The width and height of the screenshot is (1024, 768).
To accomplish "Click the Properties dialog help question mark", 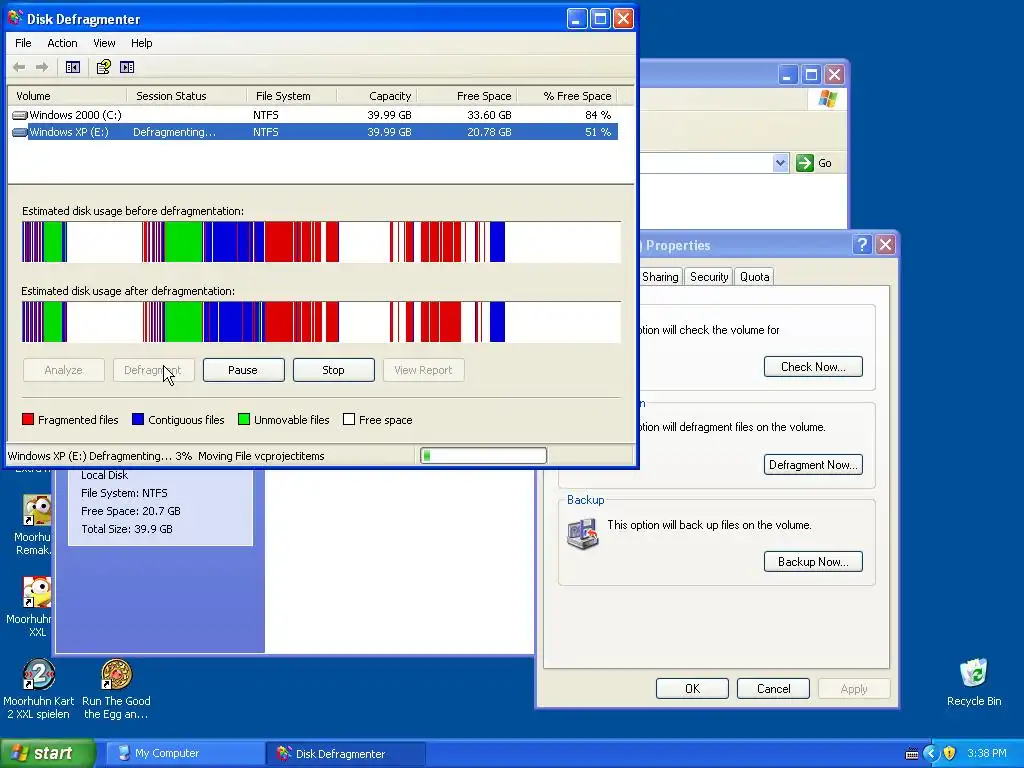I will (x=862, y=245).
